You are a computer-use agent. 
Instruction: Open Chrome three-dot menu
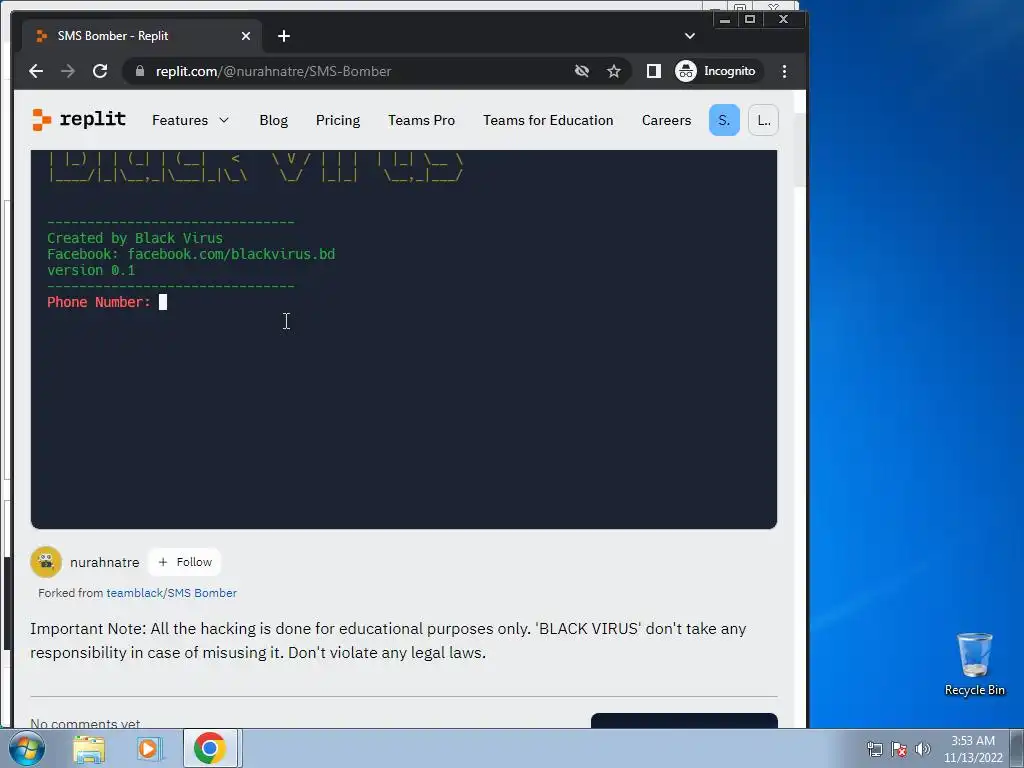point(784,71)
